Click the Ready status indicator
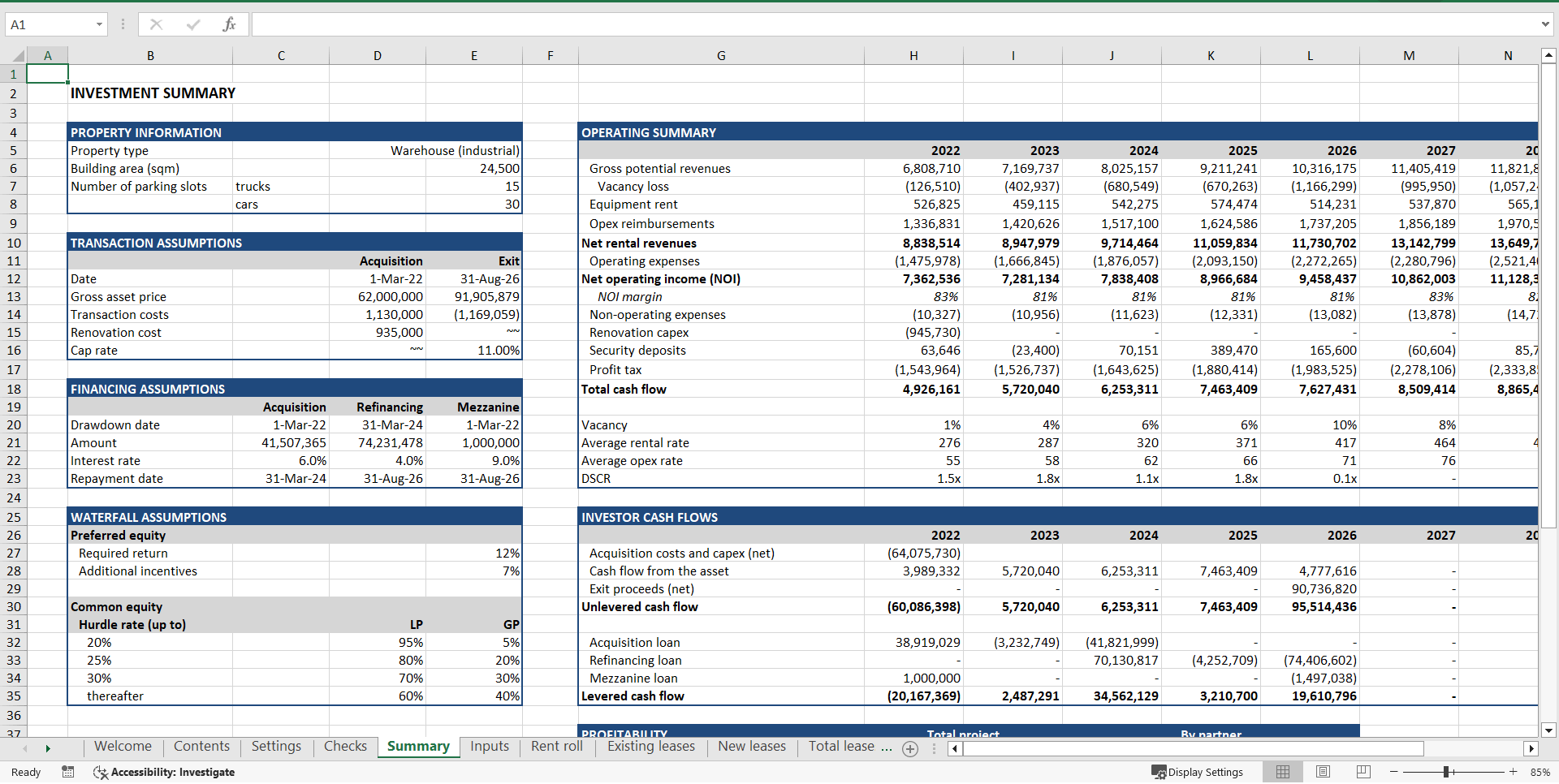Image resolution: width=1559 pixels, height=784 pixels. [x=26, y=772]
